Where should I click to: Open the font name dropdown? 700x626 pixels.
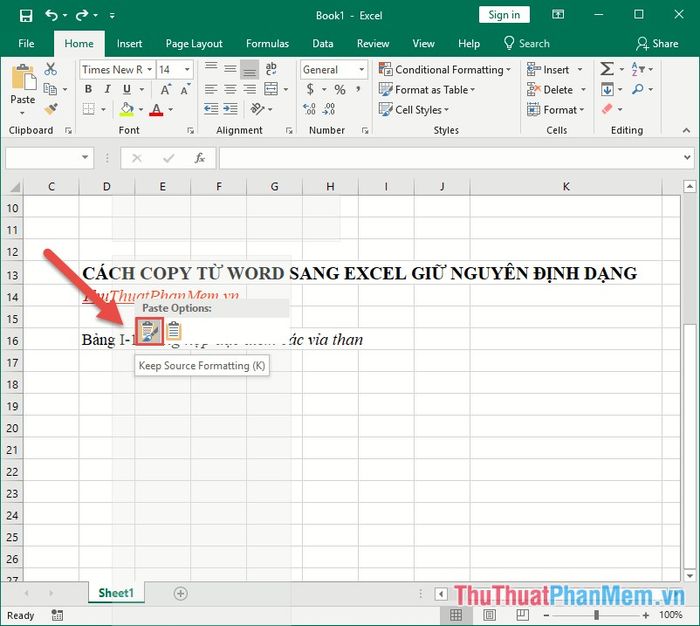click(150, 70)
